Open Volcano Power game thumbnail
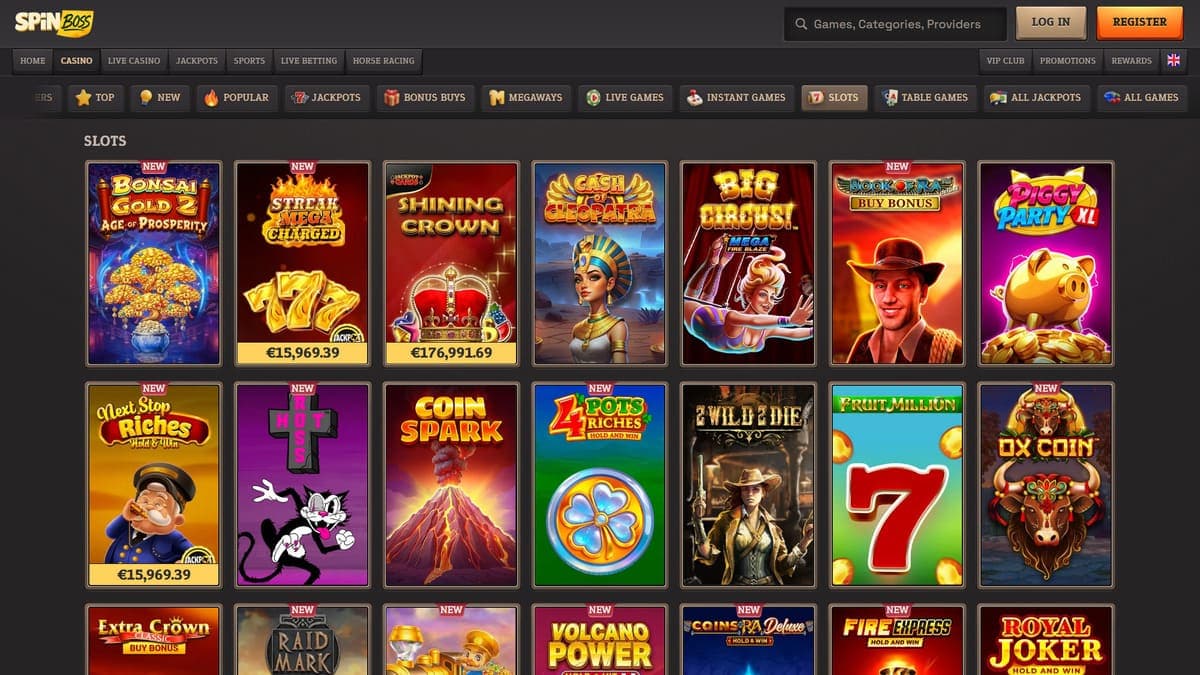Image resolution: width=1200 pixels, height=675 pixels. pyautogui.click(x=600, y=640)
